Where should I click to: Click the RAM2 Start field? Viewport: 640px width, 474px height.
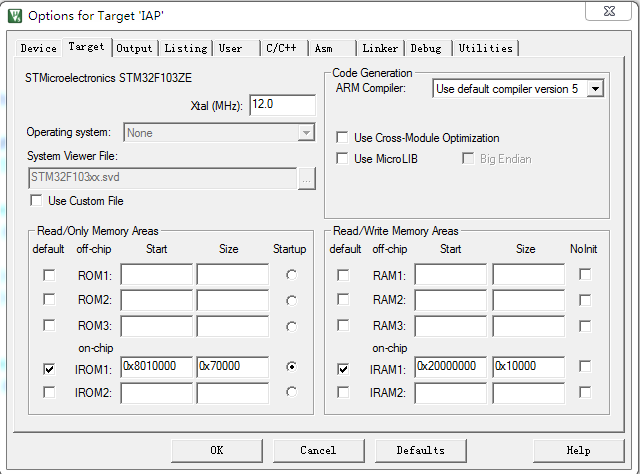click(x=451, y=300)
